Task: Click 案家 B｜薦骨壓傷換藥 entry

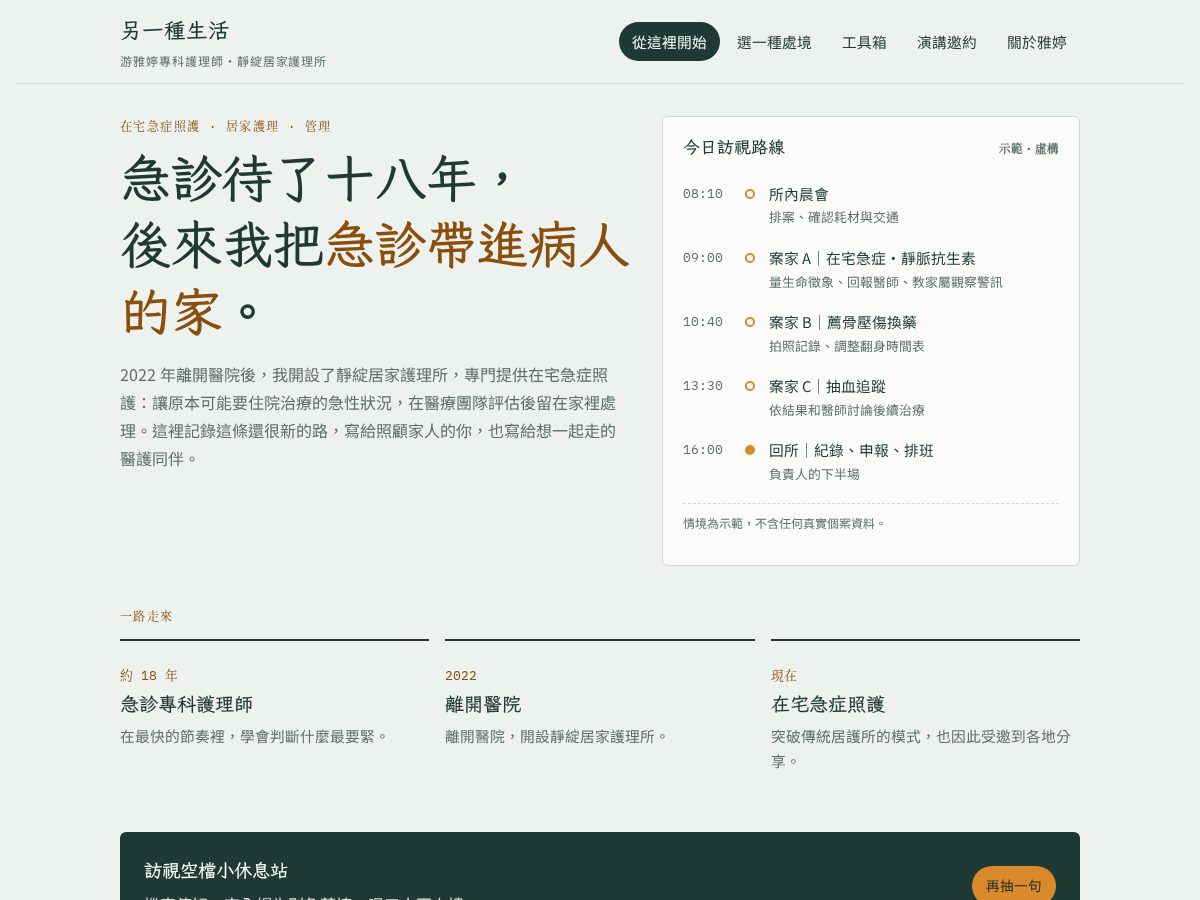Action: click(843, 322)
